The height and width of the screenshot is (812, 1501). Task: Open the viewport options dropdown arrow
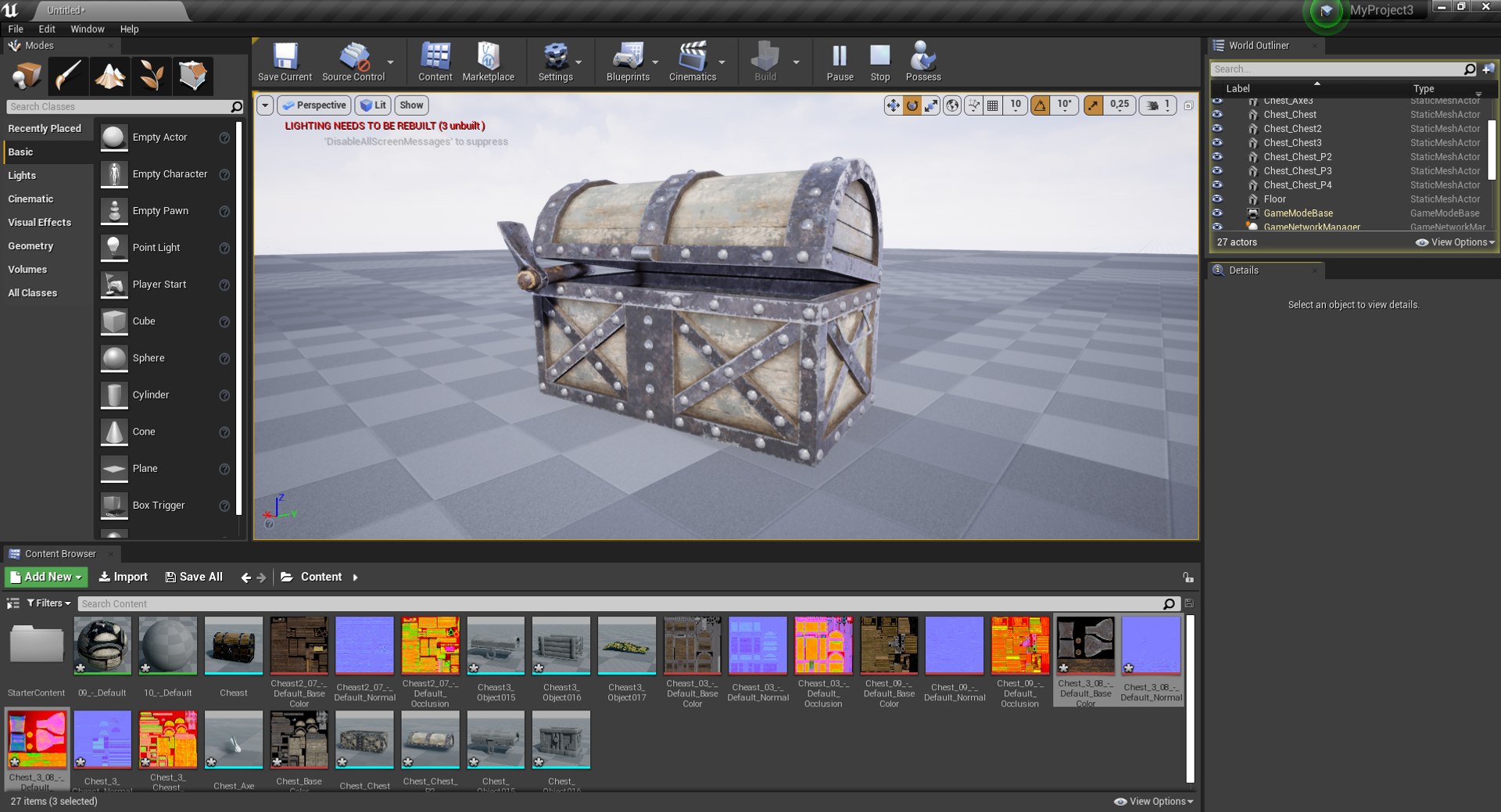265,105
